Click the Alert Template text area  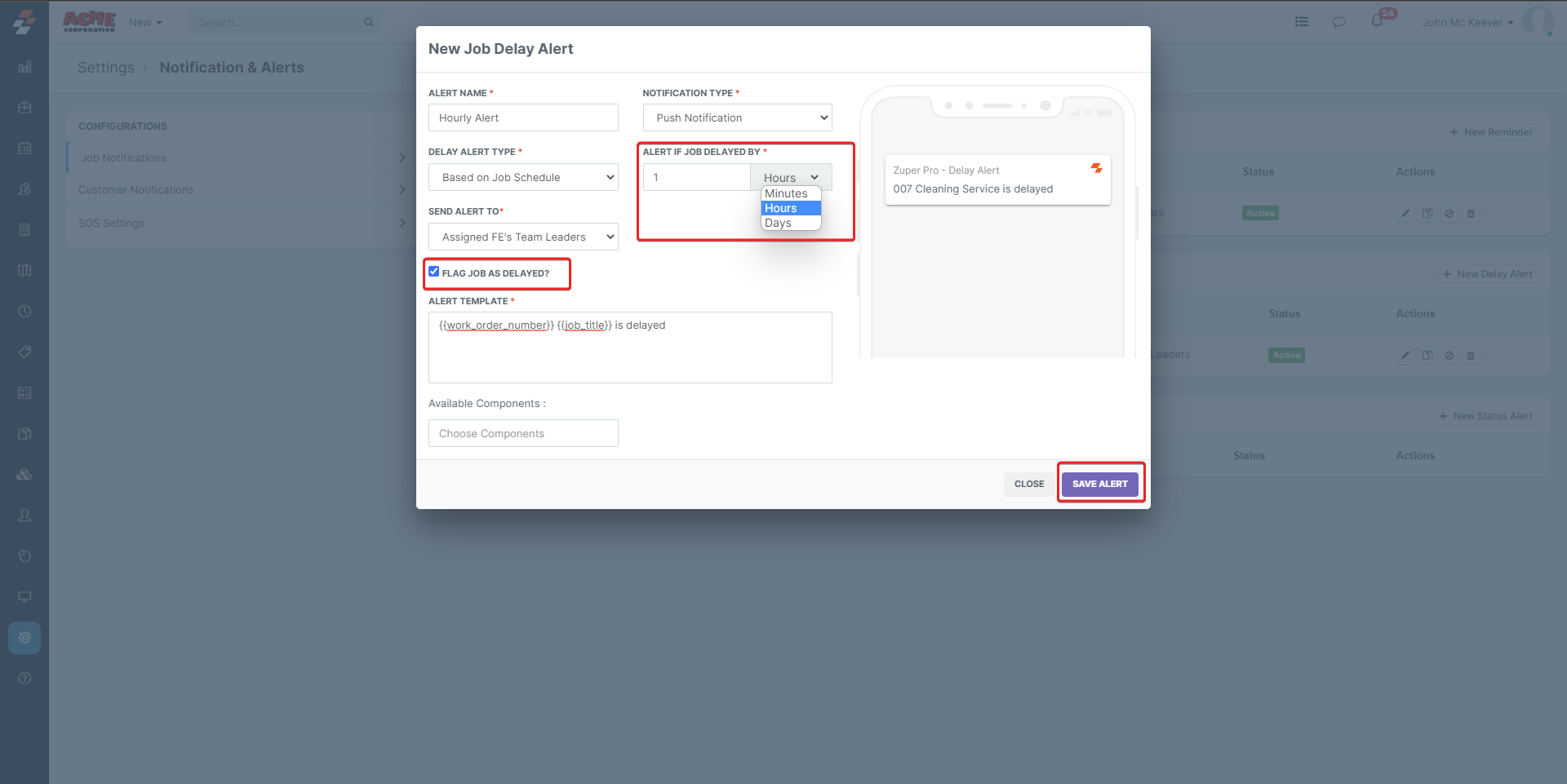tap(630, 348)
